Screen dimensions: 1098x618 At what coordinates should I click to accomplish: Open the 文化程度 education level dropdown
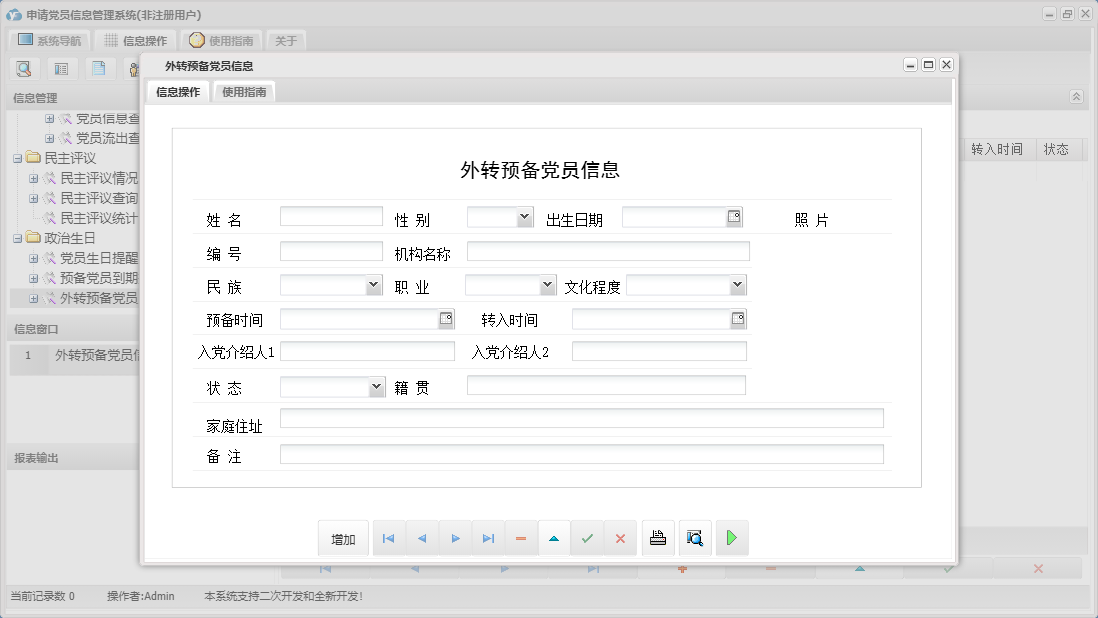coord(737,285)
